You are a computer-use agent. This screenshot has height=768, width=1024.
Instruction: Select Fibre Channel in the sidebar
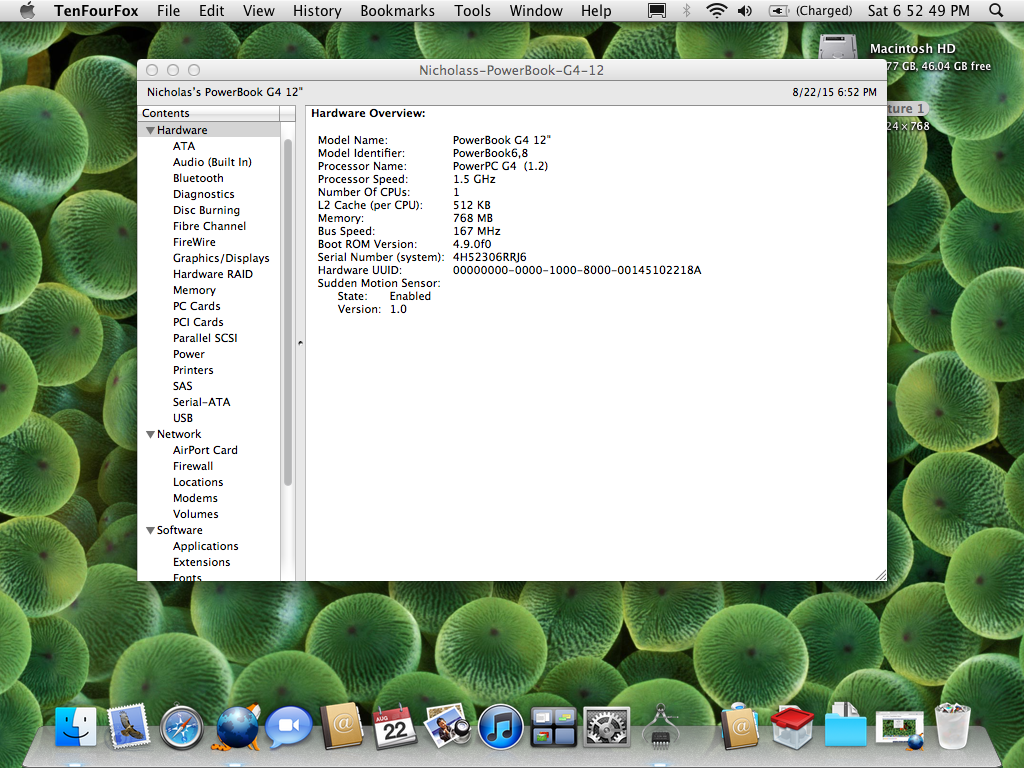(x=210, y=226)
